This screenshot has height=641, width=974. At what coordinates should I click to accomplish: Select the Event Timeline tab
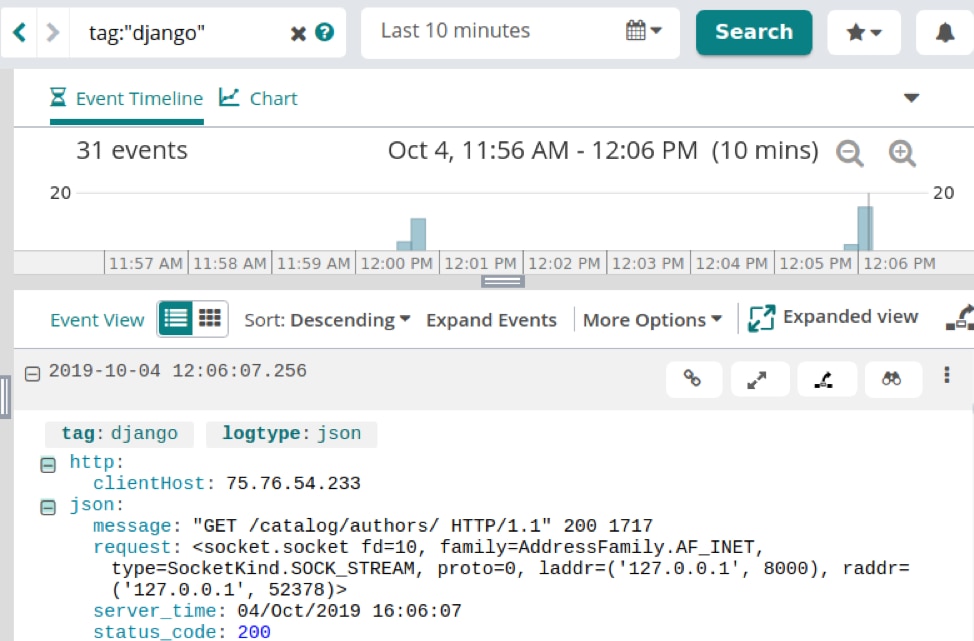coord(127,98)
